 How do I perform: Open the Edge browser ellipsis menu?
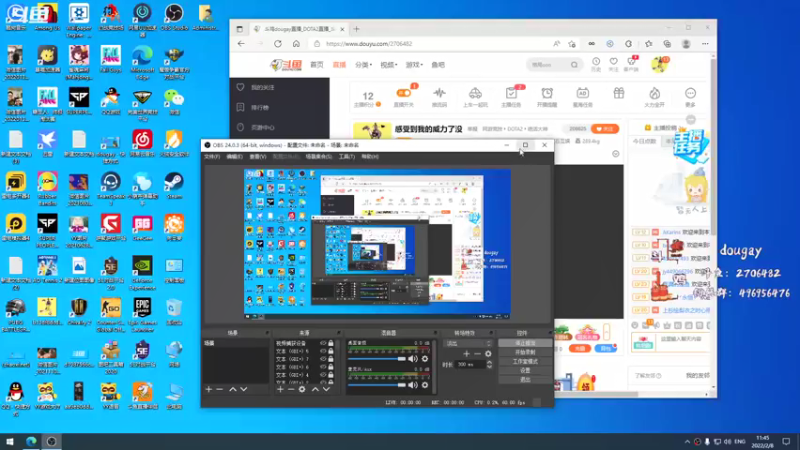(x=705, y=44)
